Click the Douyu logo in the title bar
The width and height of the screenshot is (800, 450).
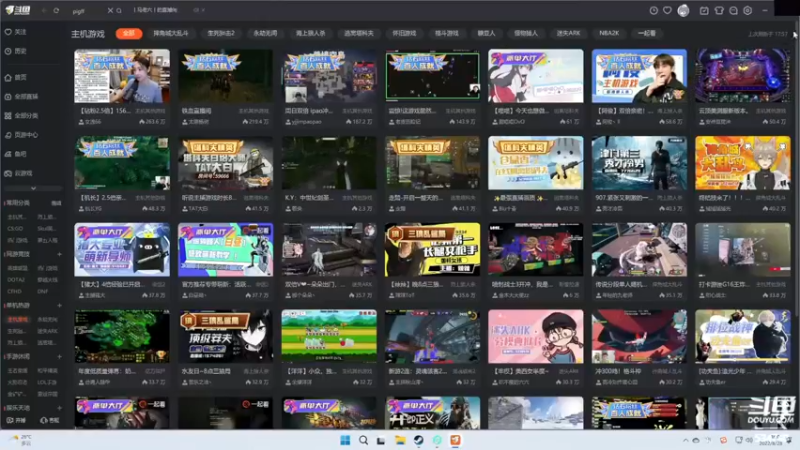[17, 10]
